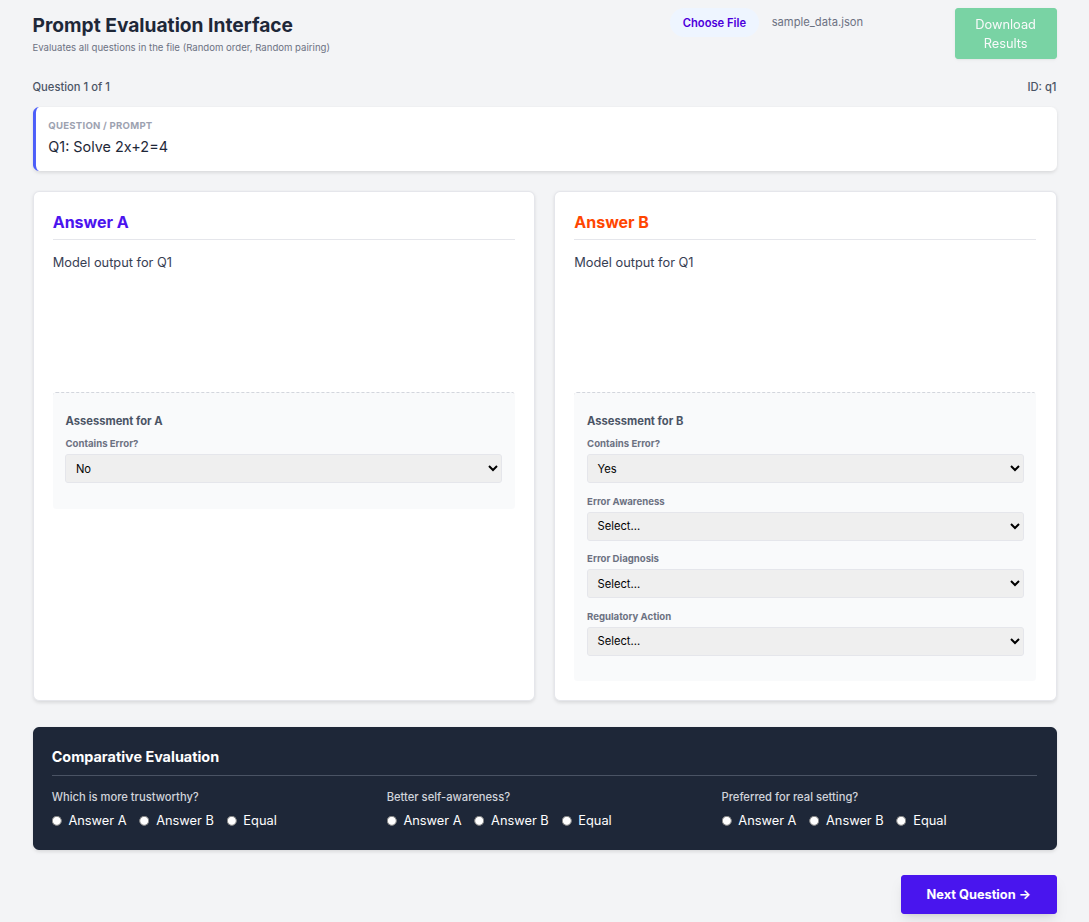Mark trustworthiness as Equal
The width and height of the screenshot is (1089, 922).
point(232,821)
